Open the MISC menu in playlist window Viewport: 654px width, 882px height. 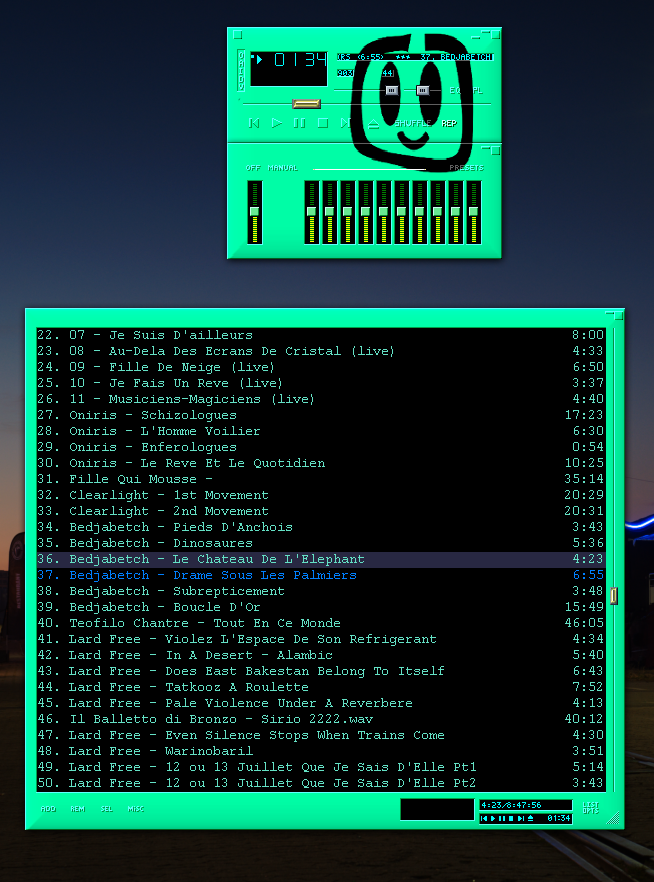pos(136,809)
